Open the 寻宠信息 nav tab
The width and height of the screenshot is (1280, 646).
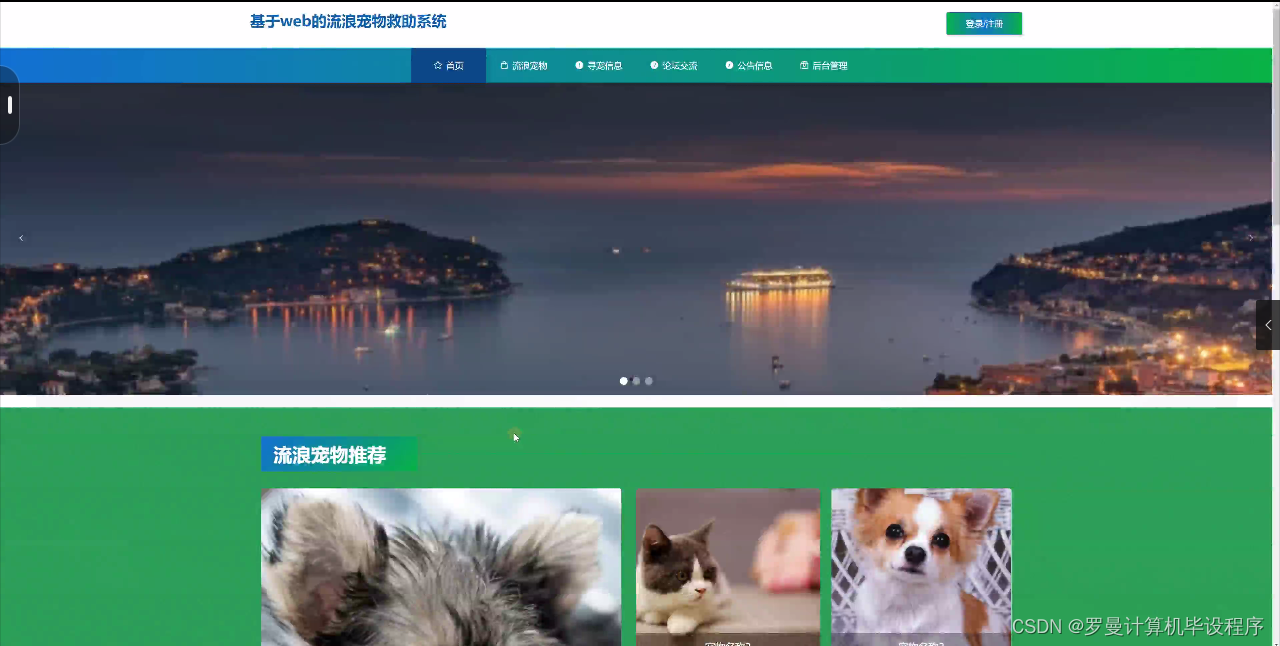point(598,65)
